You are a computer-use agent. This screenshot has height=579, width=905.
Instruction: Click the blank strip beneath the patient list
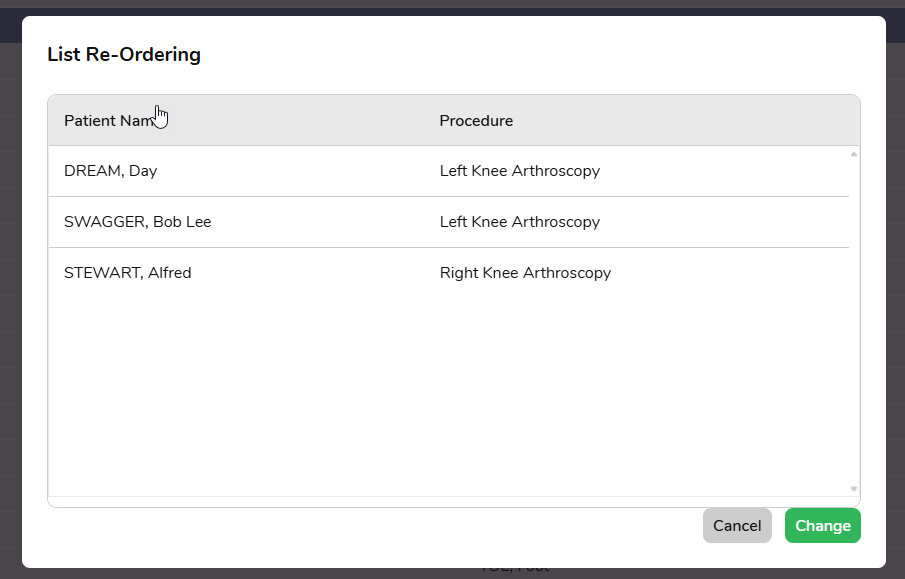450,502
